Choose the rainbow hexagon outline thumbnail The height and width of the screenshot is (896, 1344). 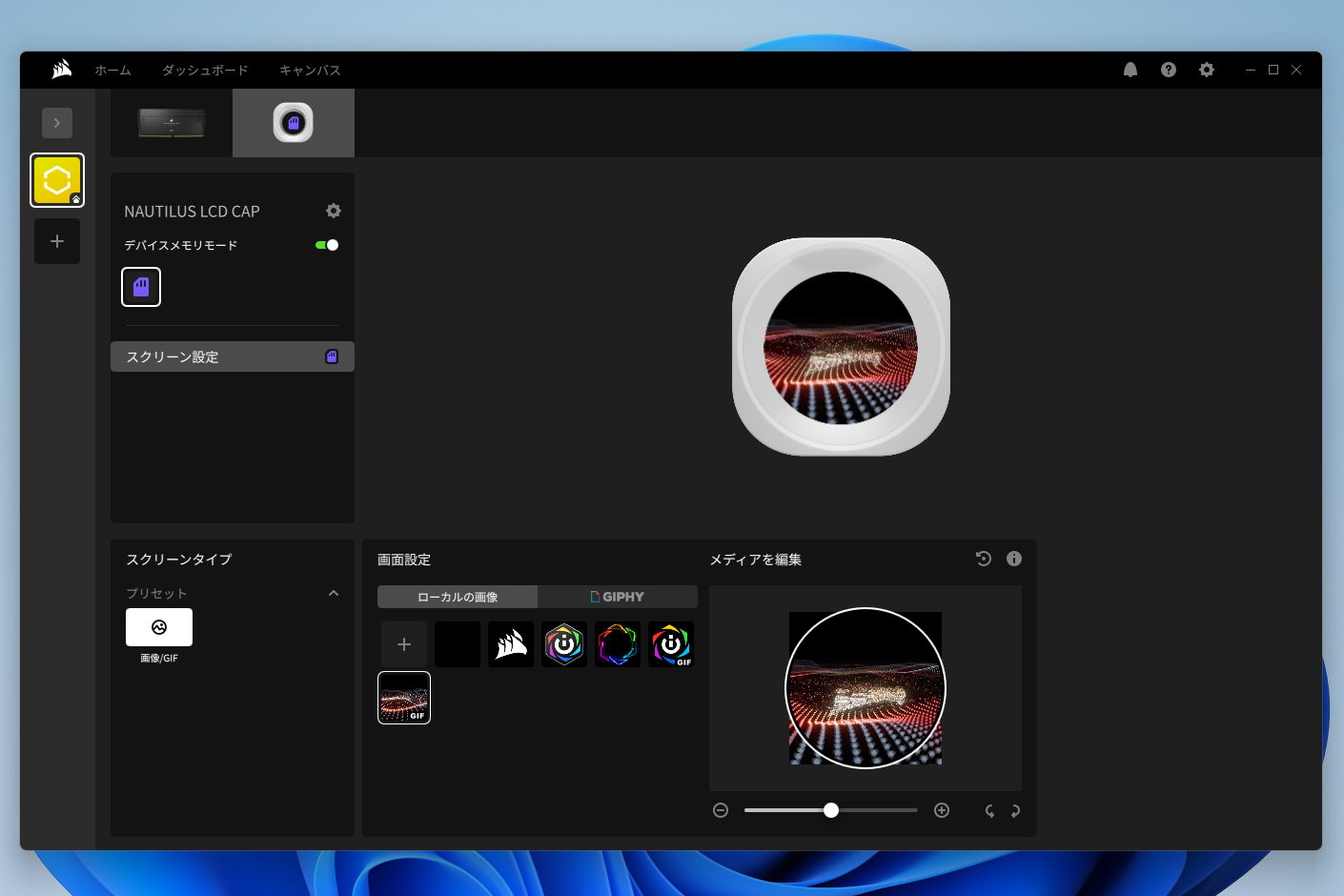(618, 644)
